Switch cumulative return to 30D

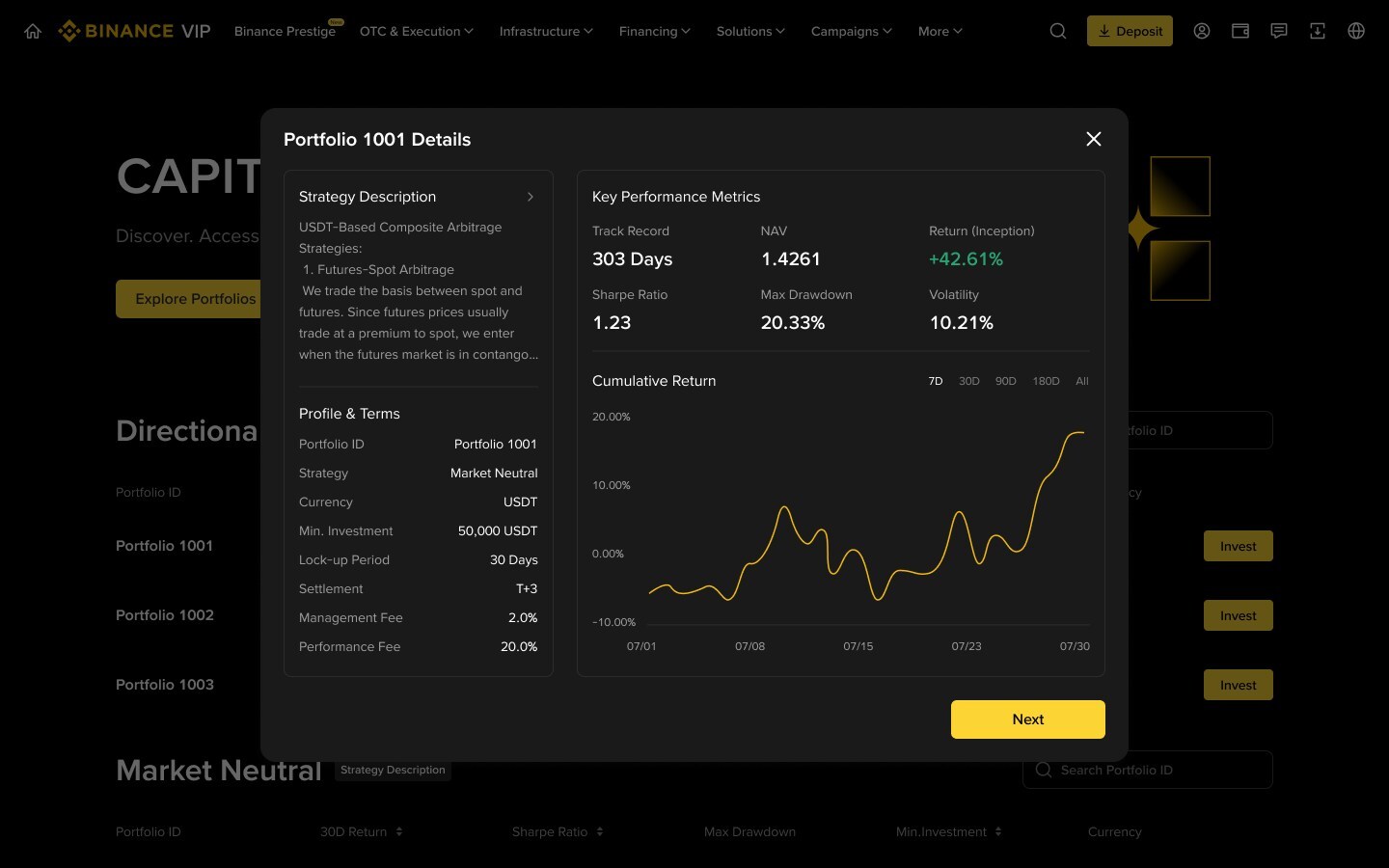[x=968, y=381]
